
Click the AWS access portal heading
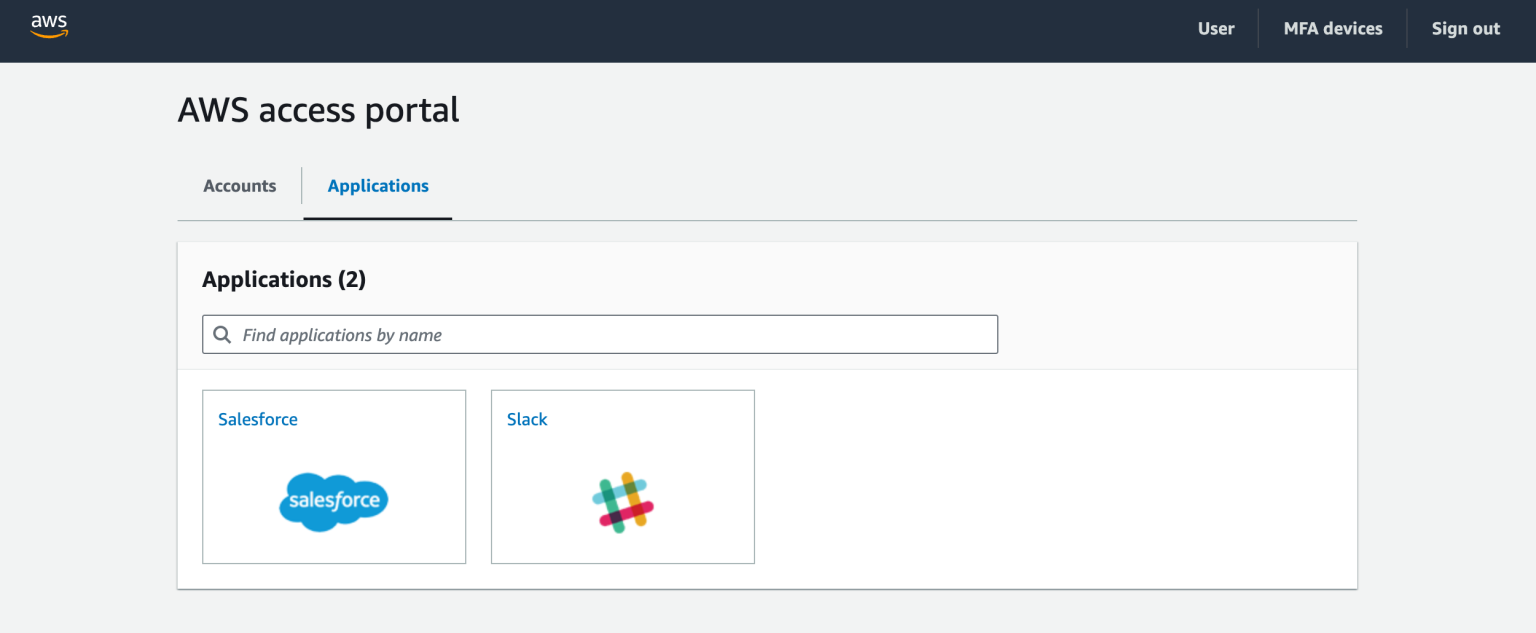click(x=318, y=110)
